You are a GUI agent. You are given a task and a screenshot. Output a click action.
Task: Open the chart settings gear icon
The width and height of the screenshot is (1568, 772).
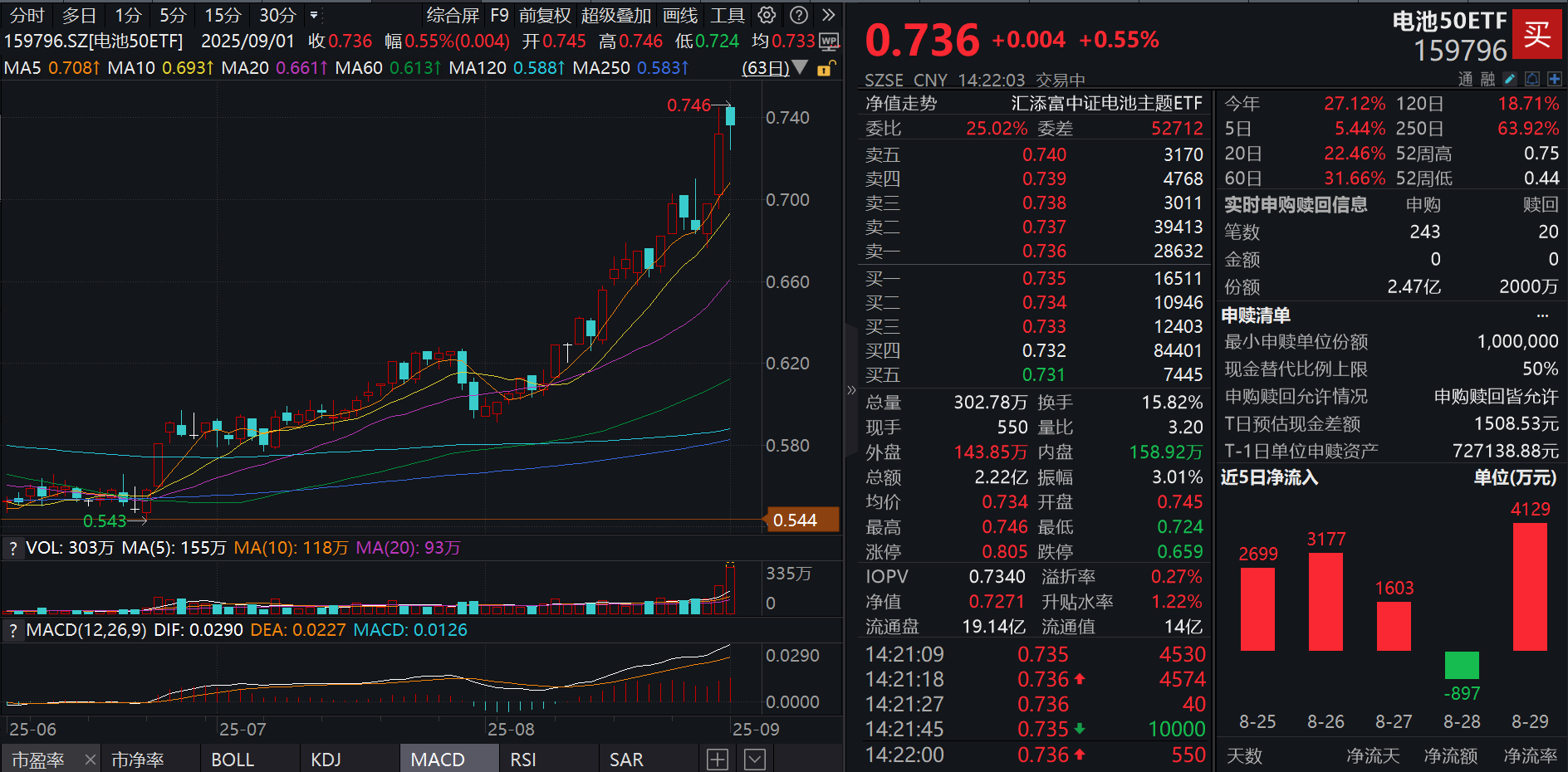(x=766, y=14)
